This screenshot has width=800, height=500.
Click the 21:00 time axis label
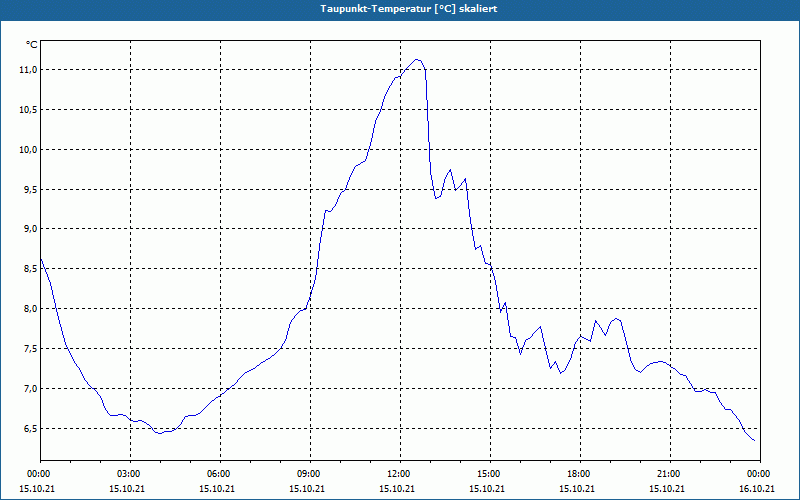(x=670, y=474)
